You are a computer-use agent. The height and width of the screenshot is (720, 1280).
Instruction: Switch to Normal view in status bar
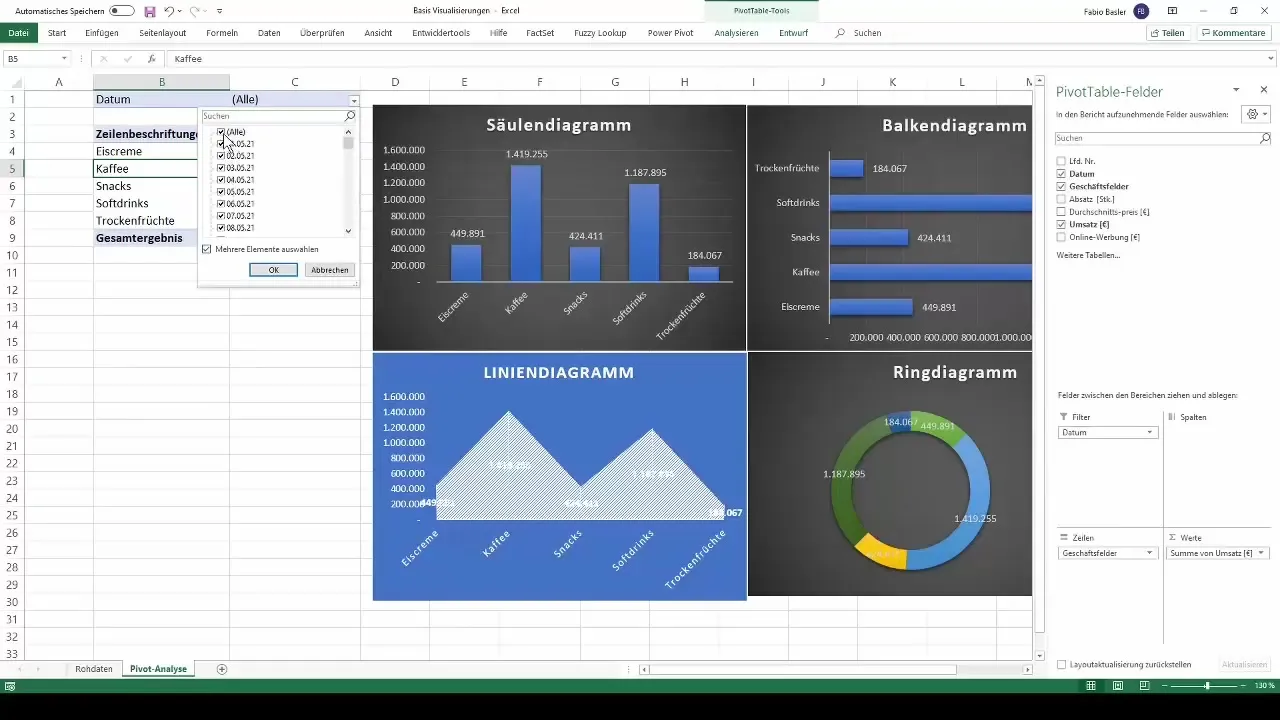pyautogui.click(x=1091, y=686)
